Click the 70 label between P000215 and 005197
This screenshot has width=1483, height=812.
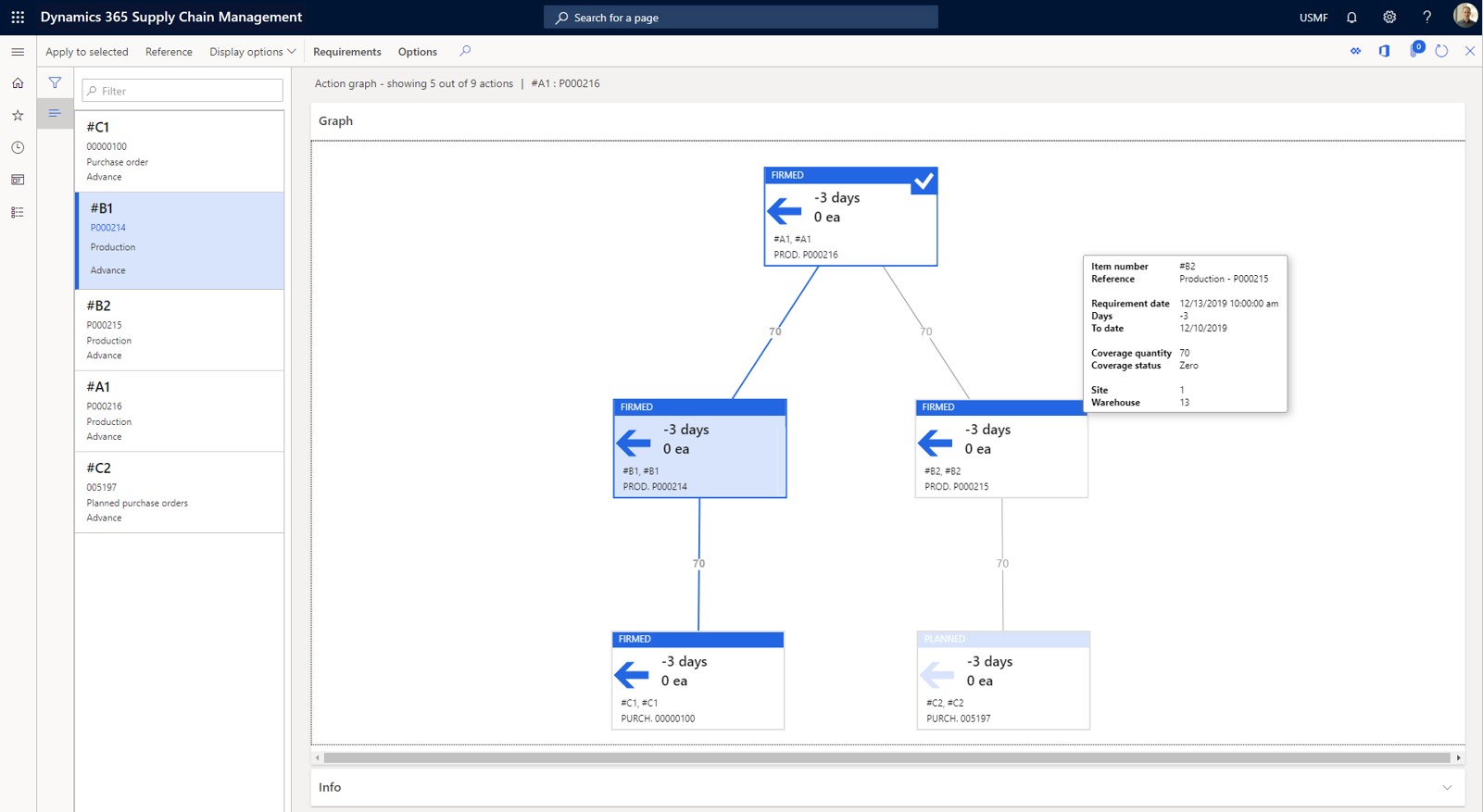(x=1002, y=563)
